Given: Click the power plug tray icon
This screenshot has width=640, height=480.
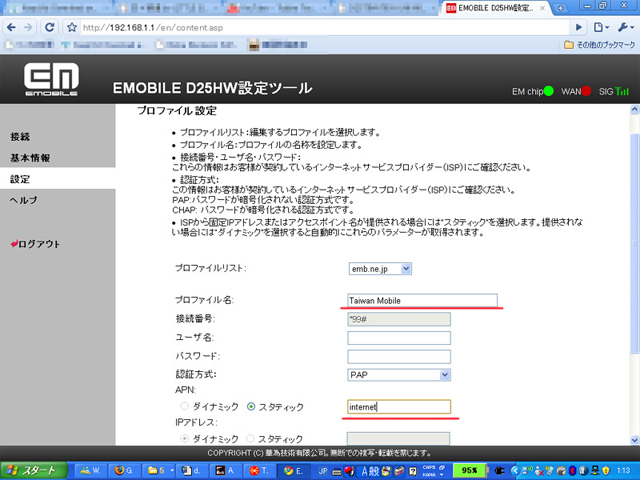Looking at the screenshot, I should coord(498,471).
